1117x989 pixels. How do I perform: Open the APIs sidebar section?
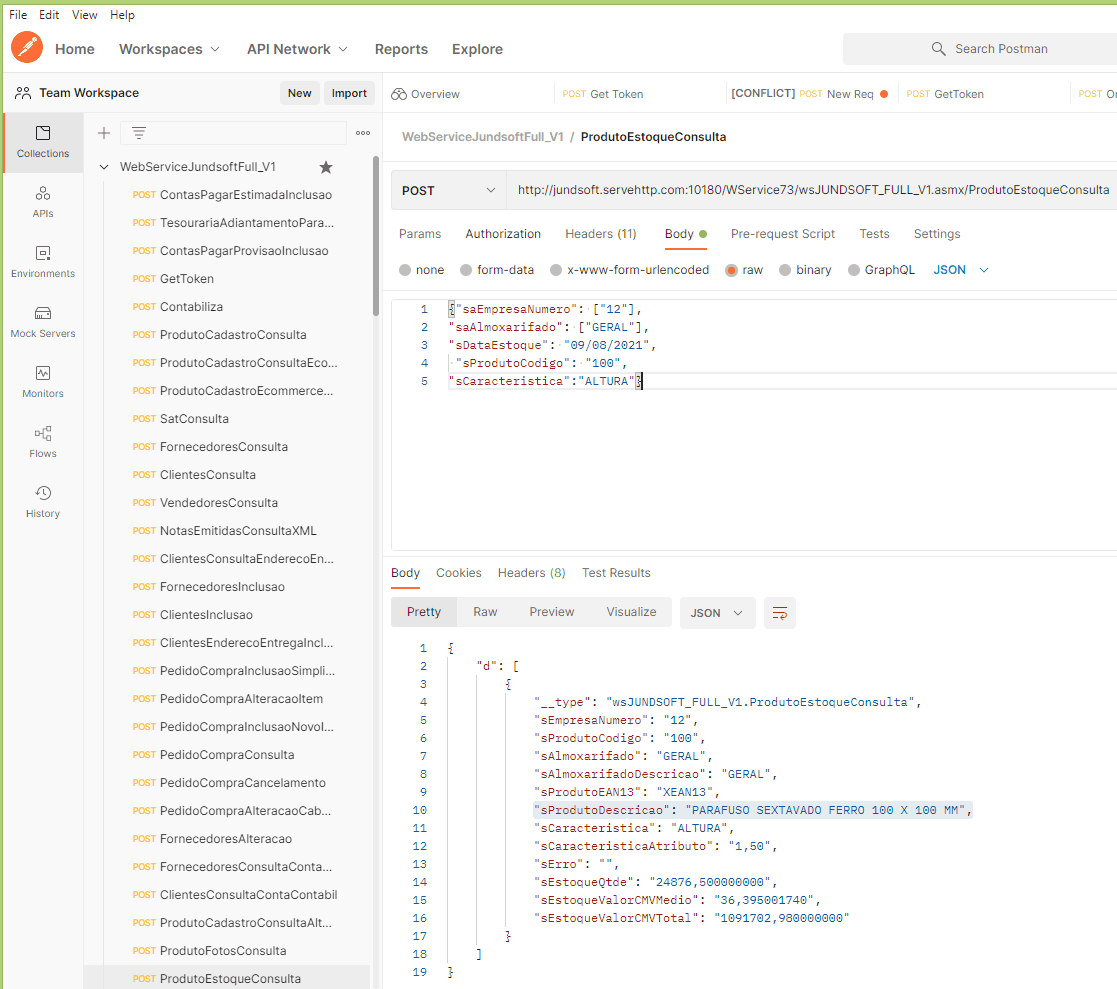click(43, 201)
